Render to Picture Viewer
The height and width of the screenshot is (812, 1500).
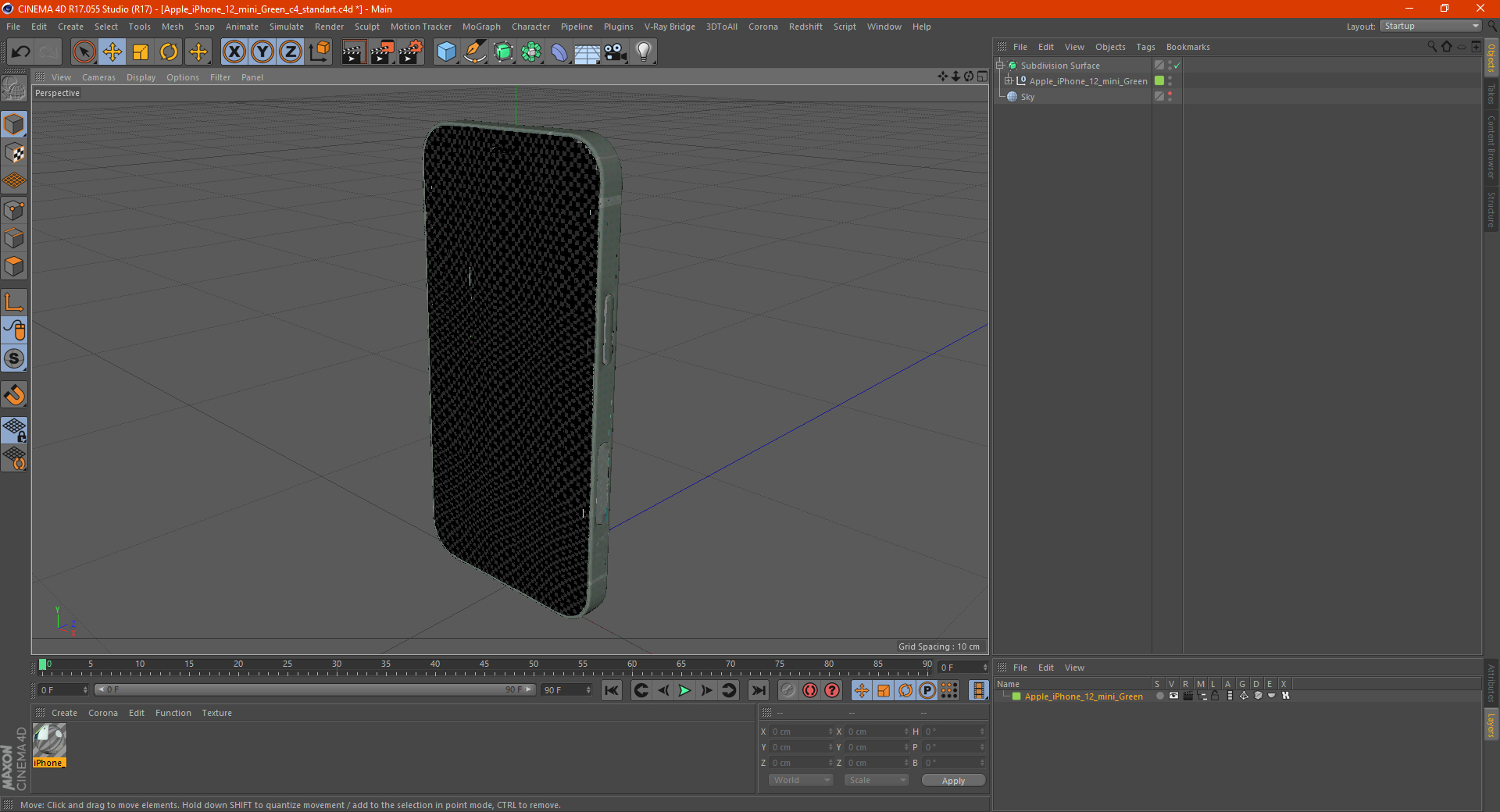tap(382, 52)
